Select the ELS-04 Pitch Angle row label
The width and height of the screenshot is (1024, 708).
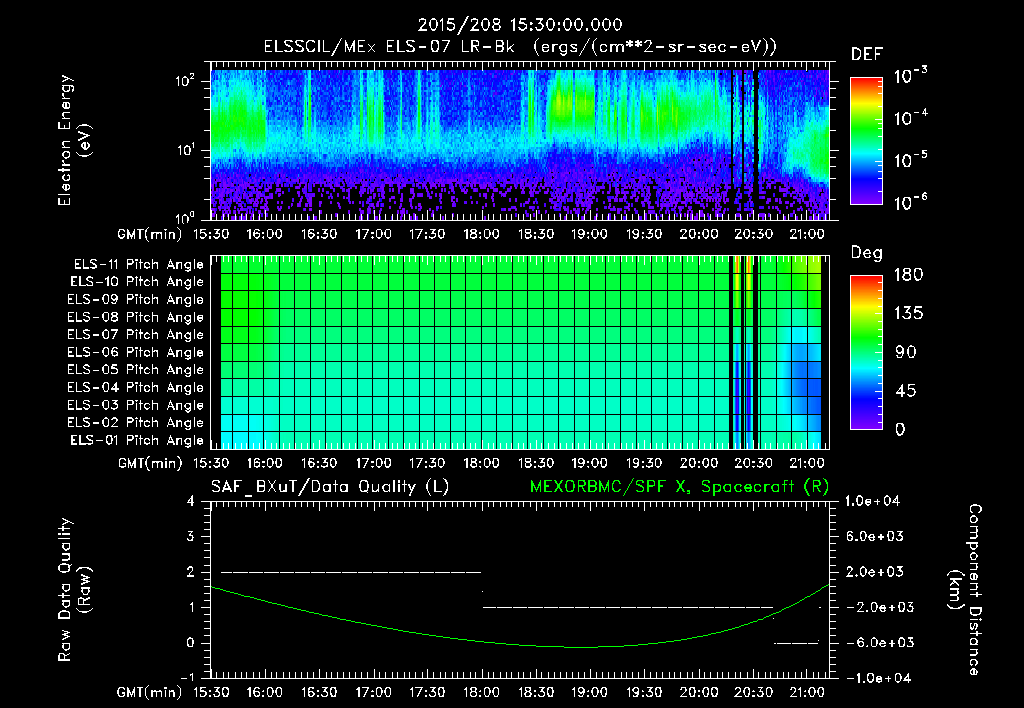(x=136, y=388)
